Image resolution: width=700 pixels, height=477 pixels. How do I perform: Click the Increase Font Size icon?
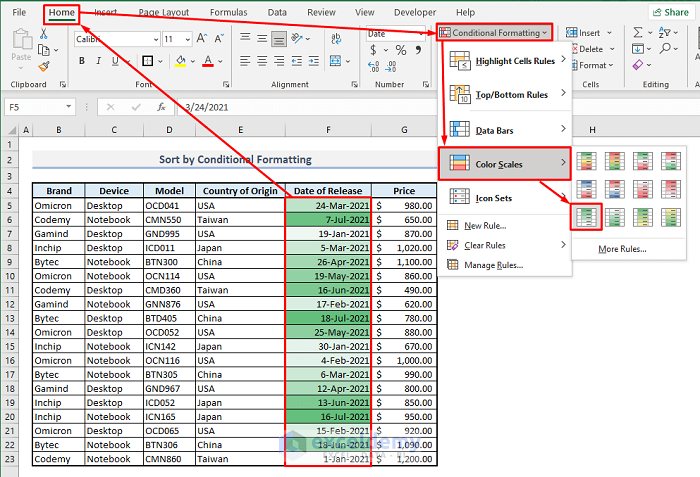pos(203,39)
